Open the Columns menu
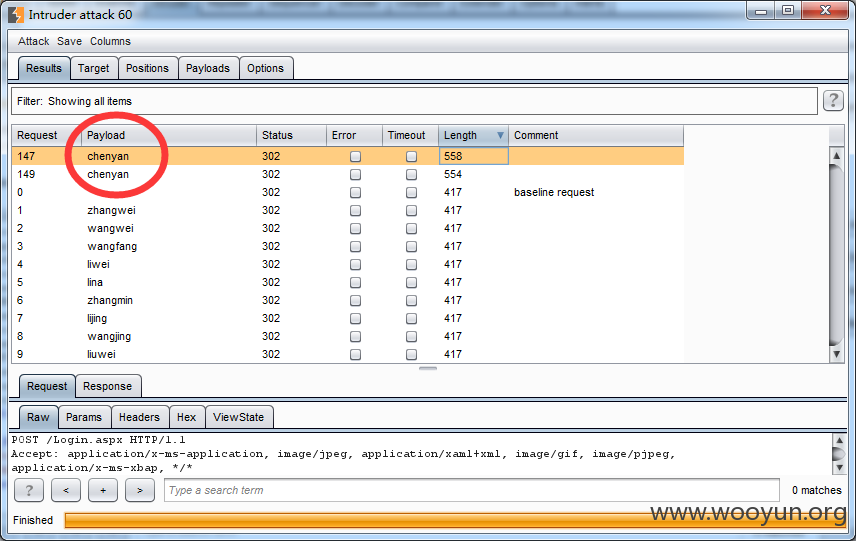This screenshot has width=856, height=541. 110,41
